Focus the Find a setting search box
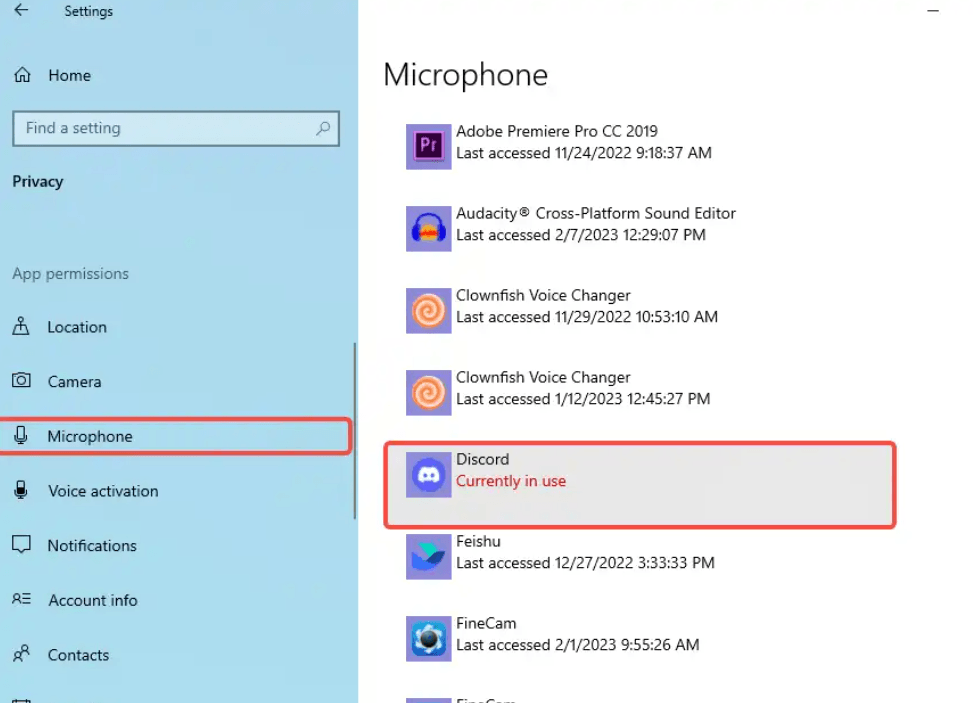The image size is (973, 703). [176, 128]
